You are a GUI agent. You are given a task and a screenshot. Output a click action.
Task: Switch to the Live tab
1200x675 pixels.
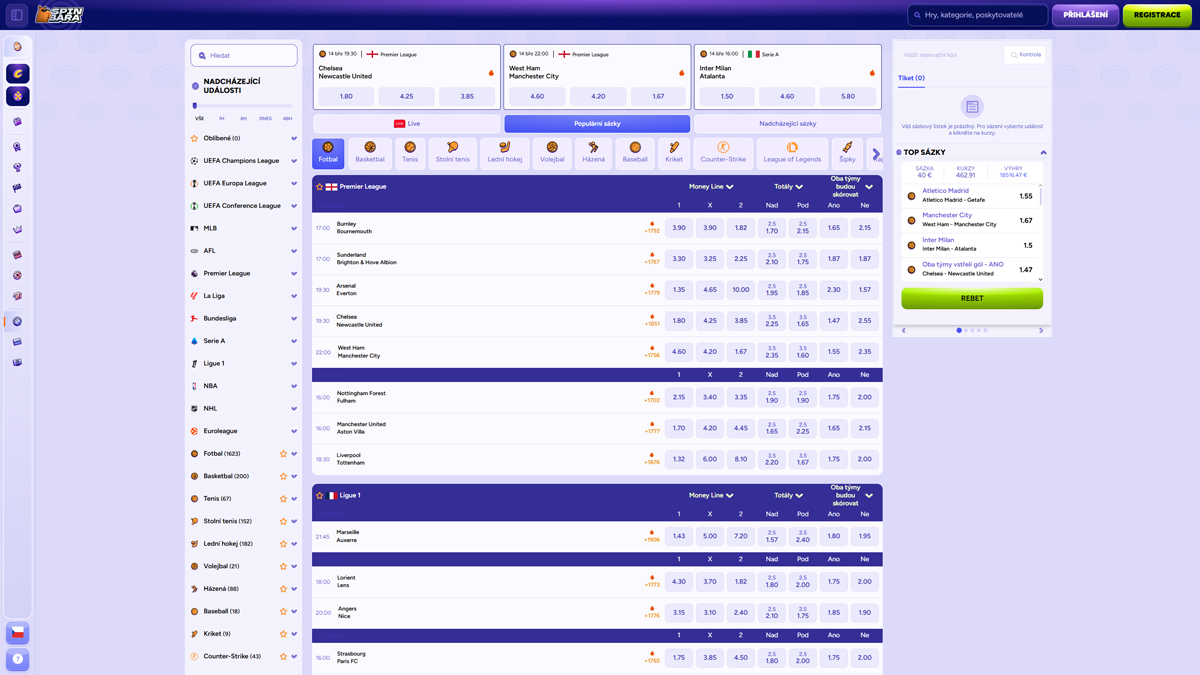point(406,124)
